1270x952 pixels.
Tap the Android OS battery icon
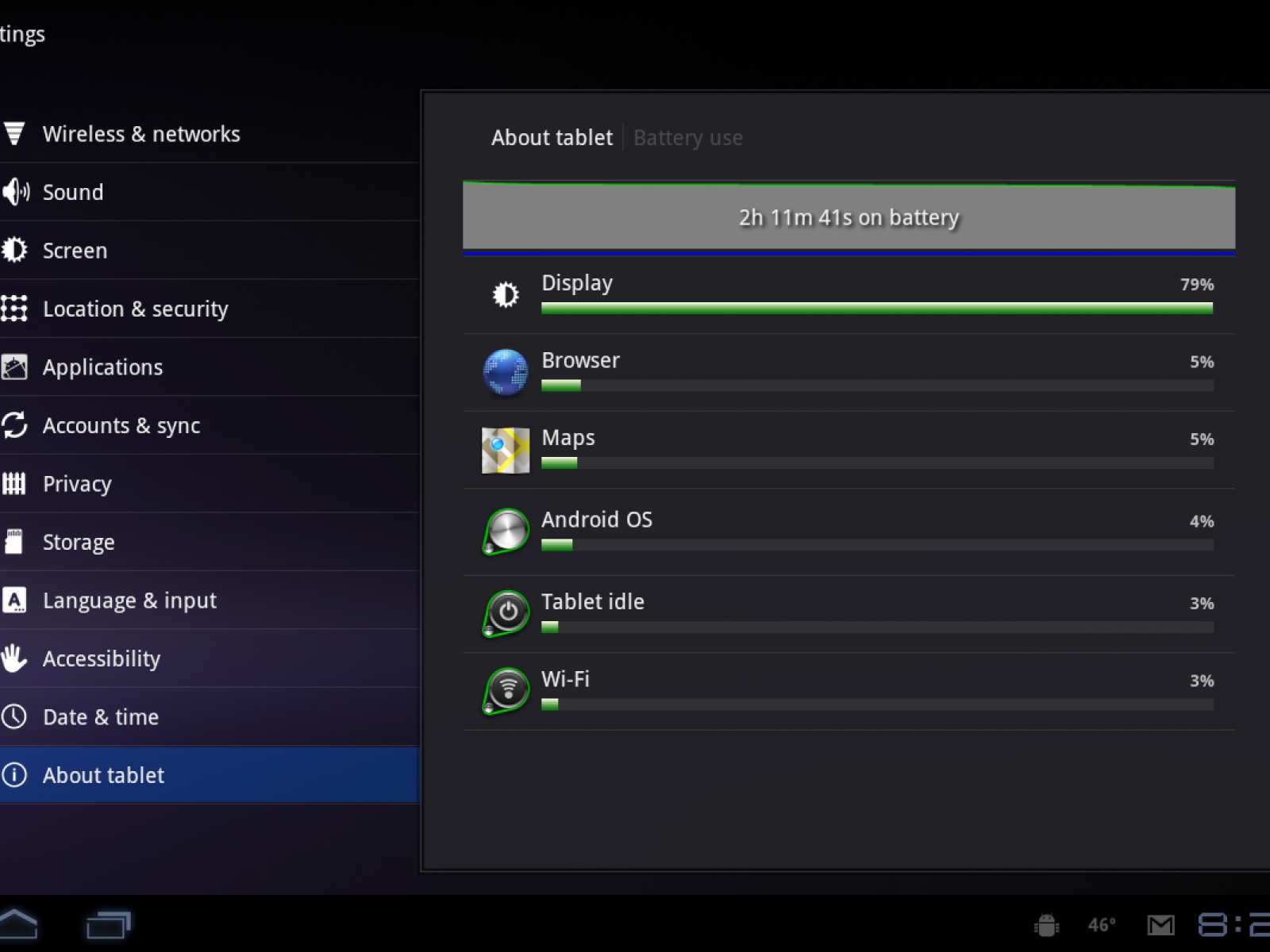(506, 531)
